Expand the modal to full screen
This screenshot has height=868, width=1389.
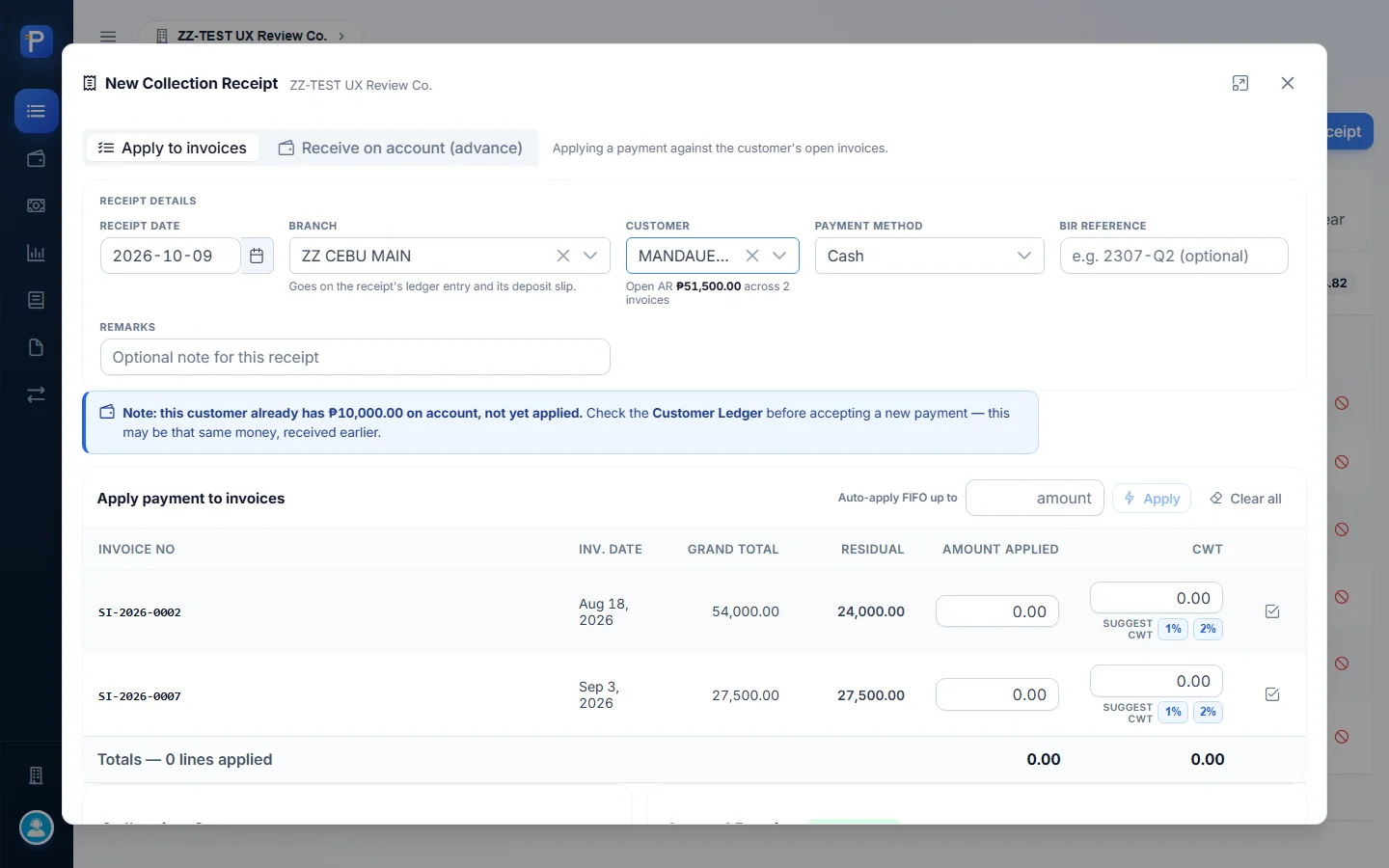[x=1240, y=83]
